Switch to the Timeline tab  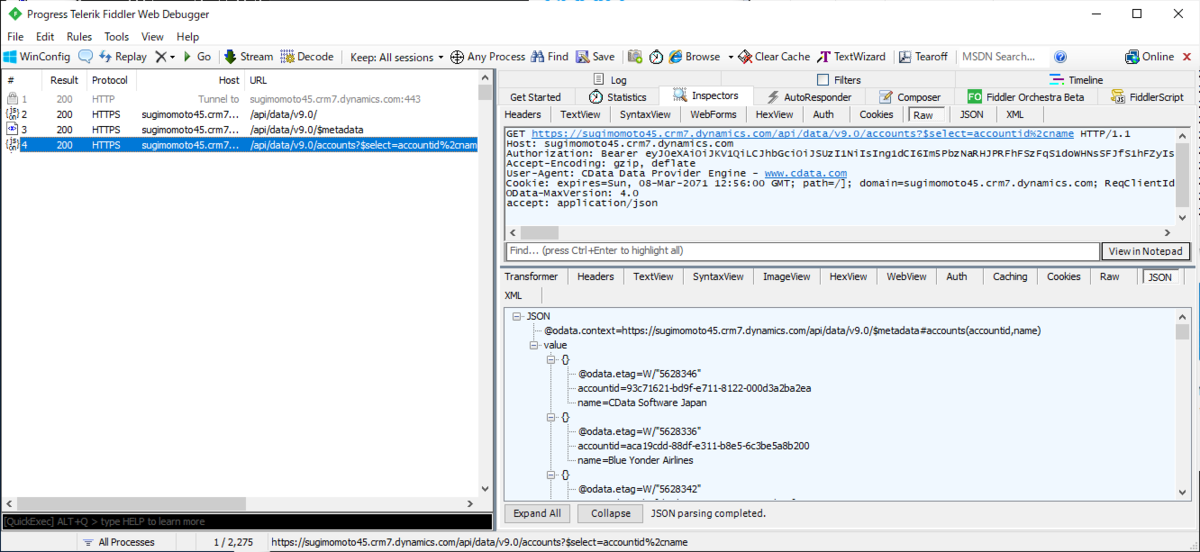(1076, 80)
